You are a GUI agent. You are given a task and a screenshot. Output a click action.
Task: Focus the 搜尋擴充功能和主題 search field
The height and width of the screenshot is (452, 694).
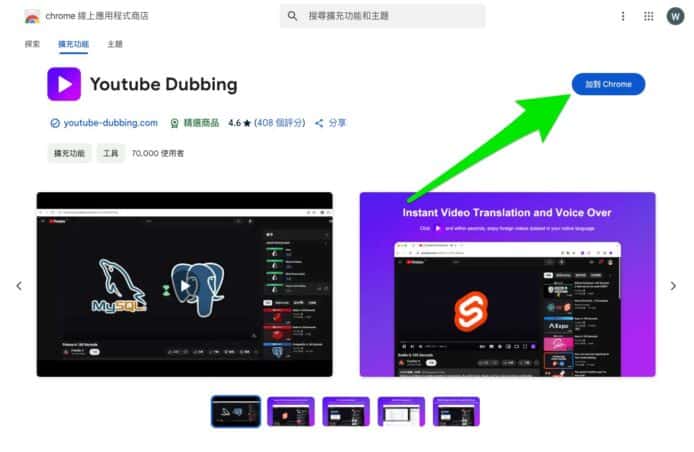point(390,16)
